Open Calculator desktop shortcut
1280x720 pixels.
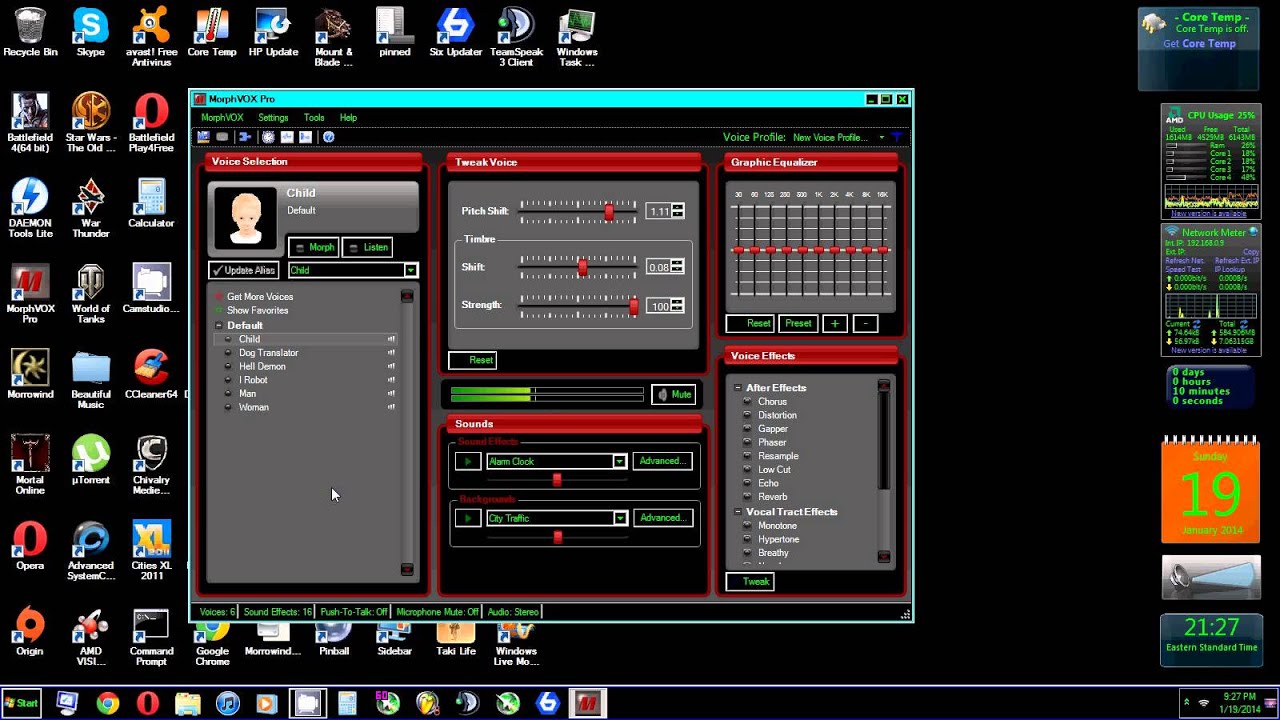pyautogui.click(x=151, y=203)
